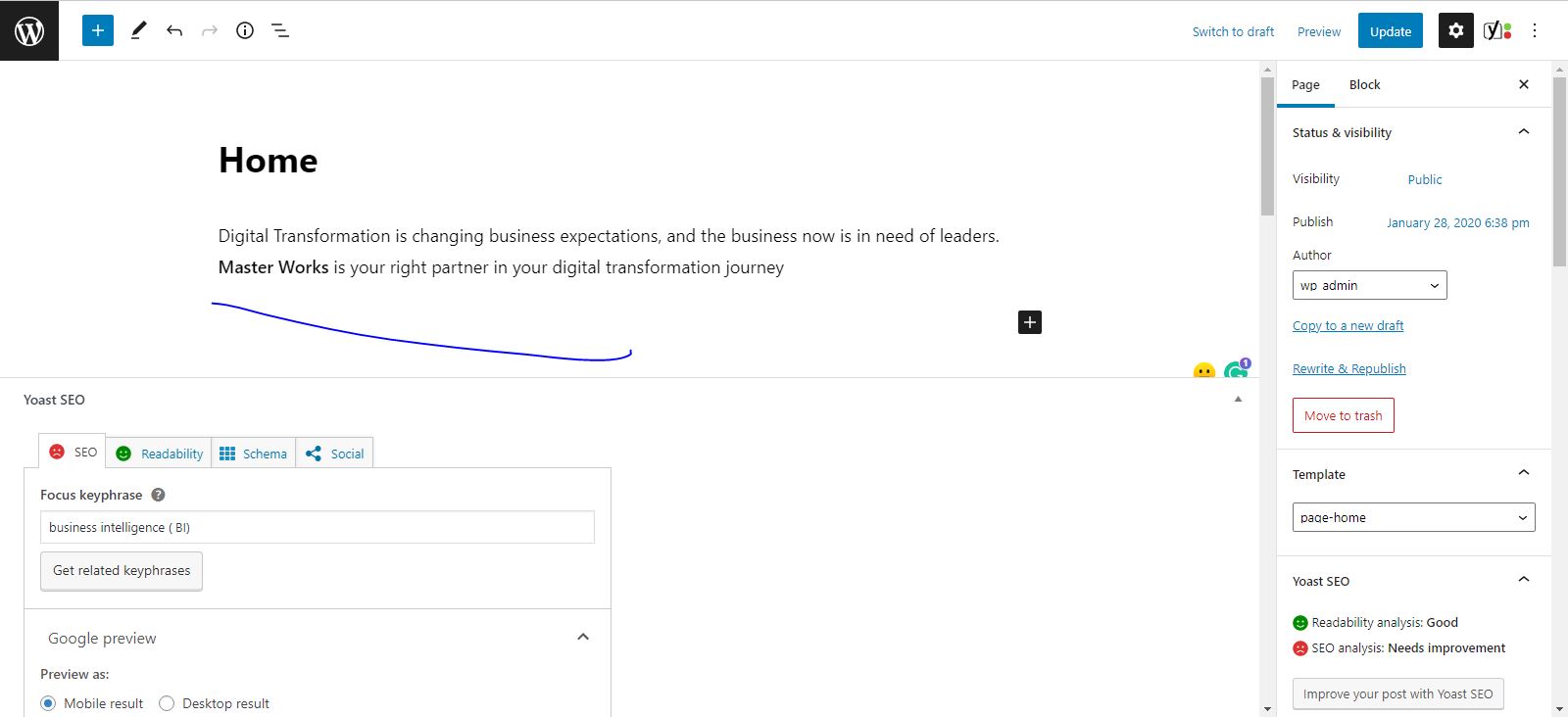Open the Yoast SEO toolbar icon

(x=1497, y=30)
